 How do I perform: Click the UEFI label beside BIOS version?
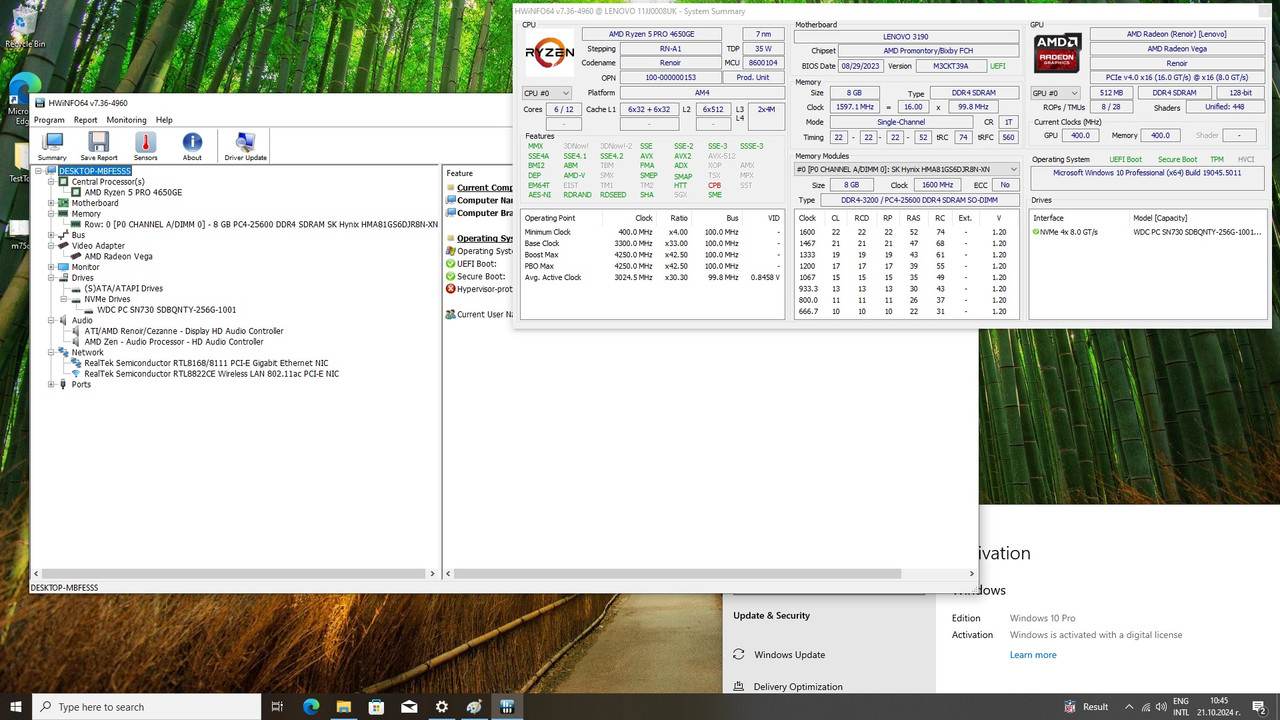click(x=997, y=66)
